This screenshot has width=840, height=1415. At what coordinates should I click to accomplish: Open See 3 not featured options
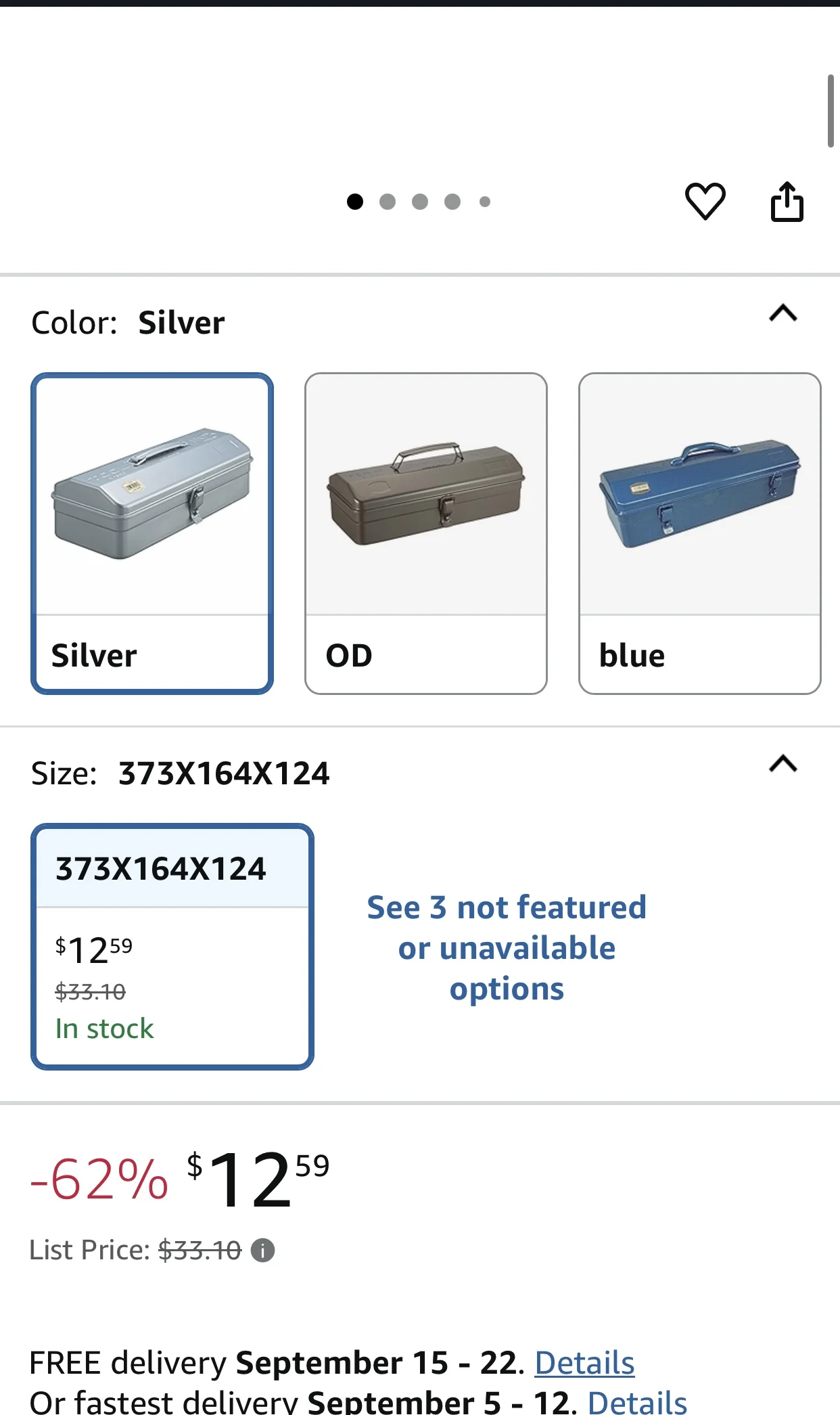click(x=507, y=947)
